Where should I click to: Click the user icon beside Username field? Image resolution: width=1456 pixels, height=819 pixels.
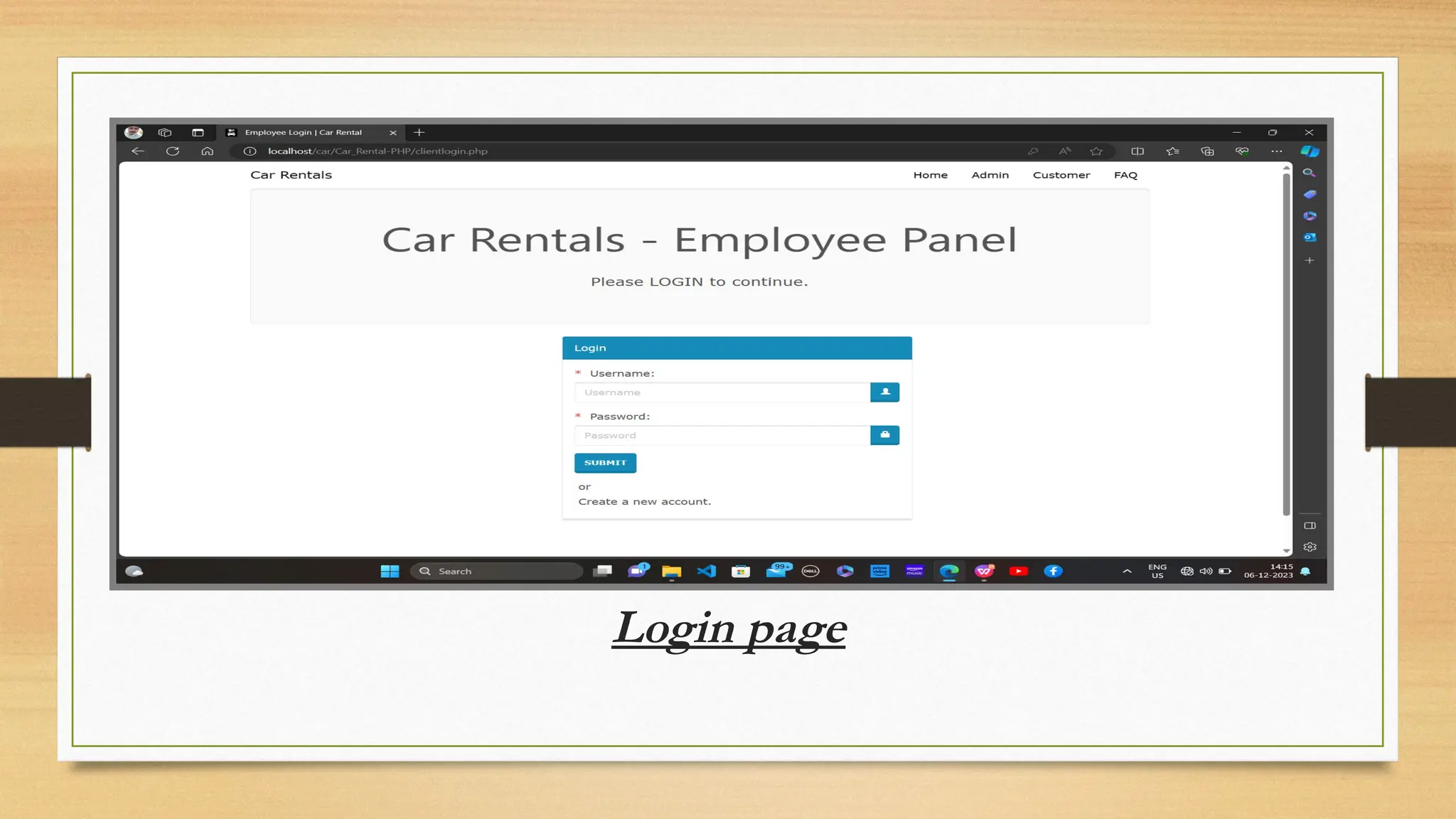[885, 392]
